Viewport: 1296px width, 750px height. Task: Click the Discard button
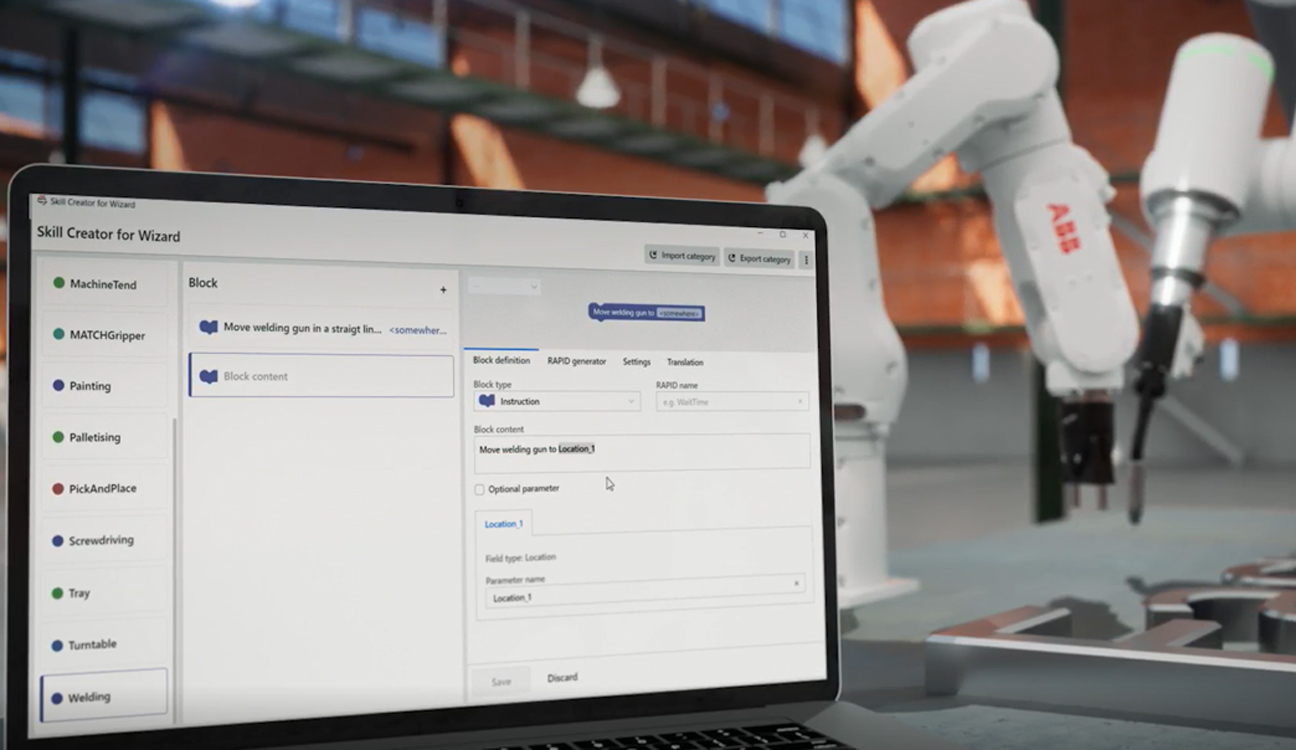coord(562,677)
